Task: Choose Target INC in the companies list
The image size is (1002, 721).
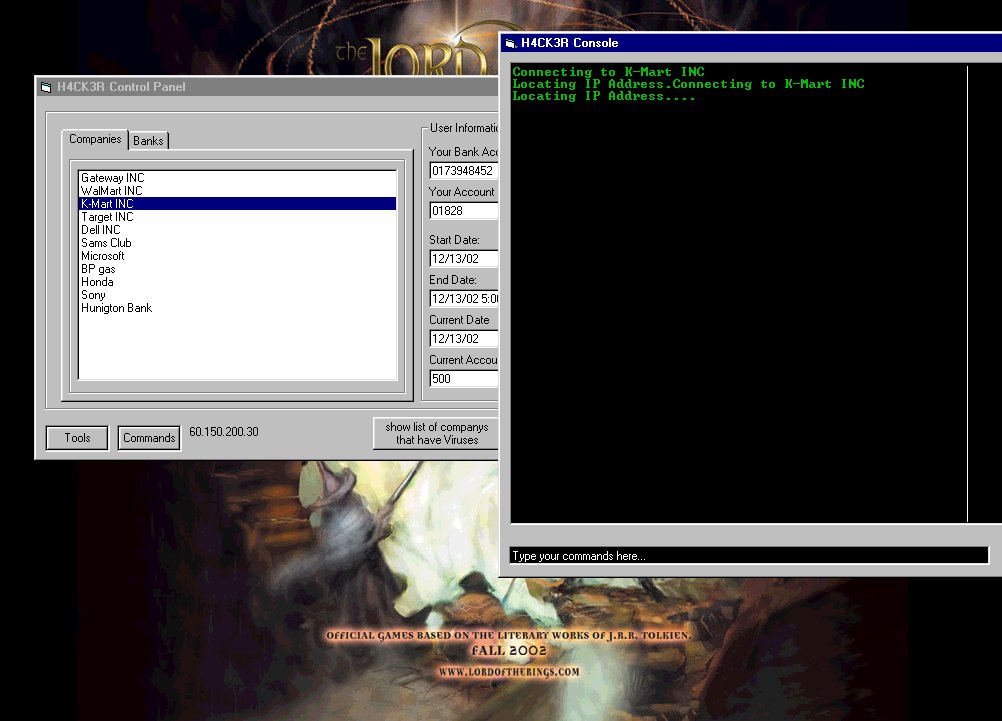Action: tap(107, 217)
